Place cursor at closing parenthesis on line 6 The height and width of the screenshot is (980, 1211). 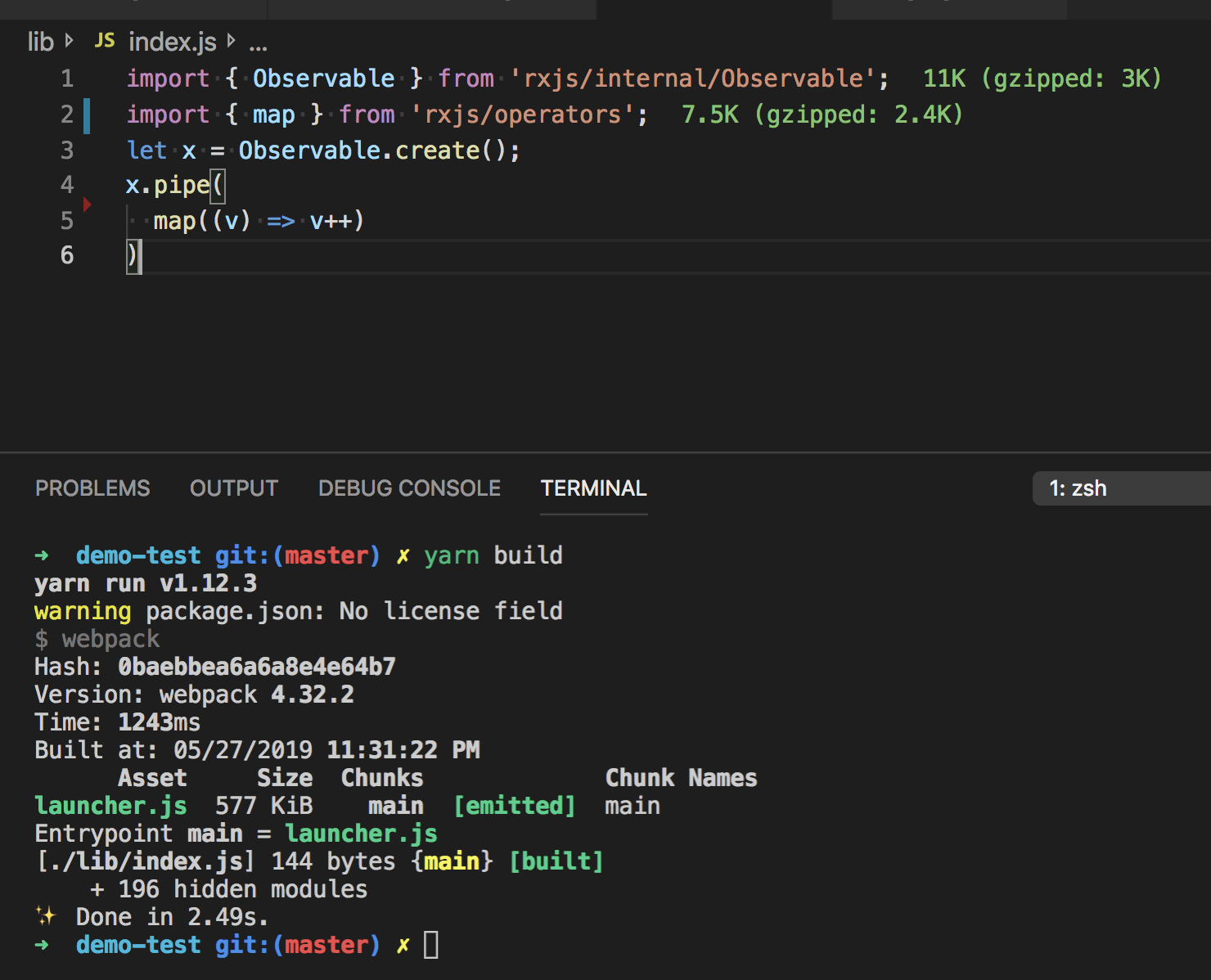point(132,255)
